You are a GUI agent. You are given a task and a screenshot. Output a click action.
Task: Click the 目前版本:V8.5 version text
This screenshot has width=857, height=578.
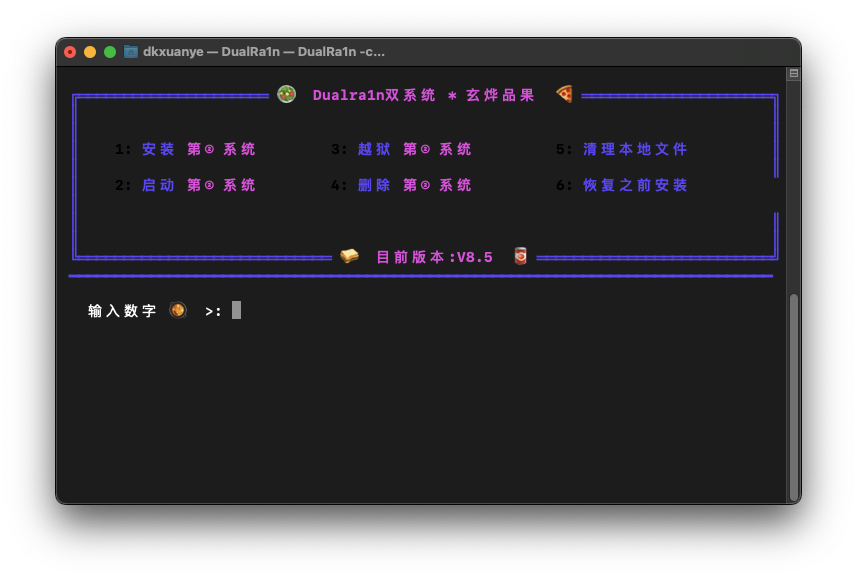(434, 257)
